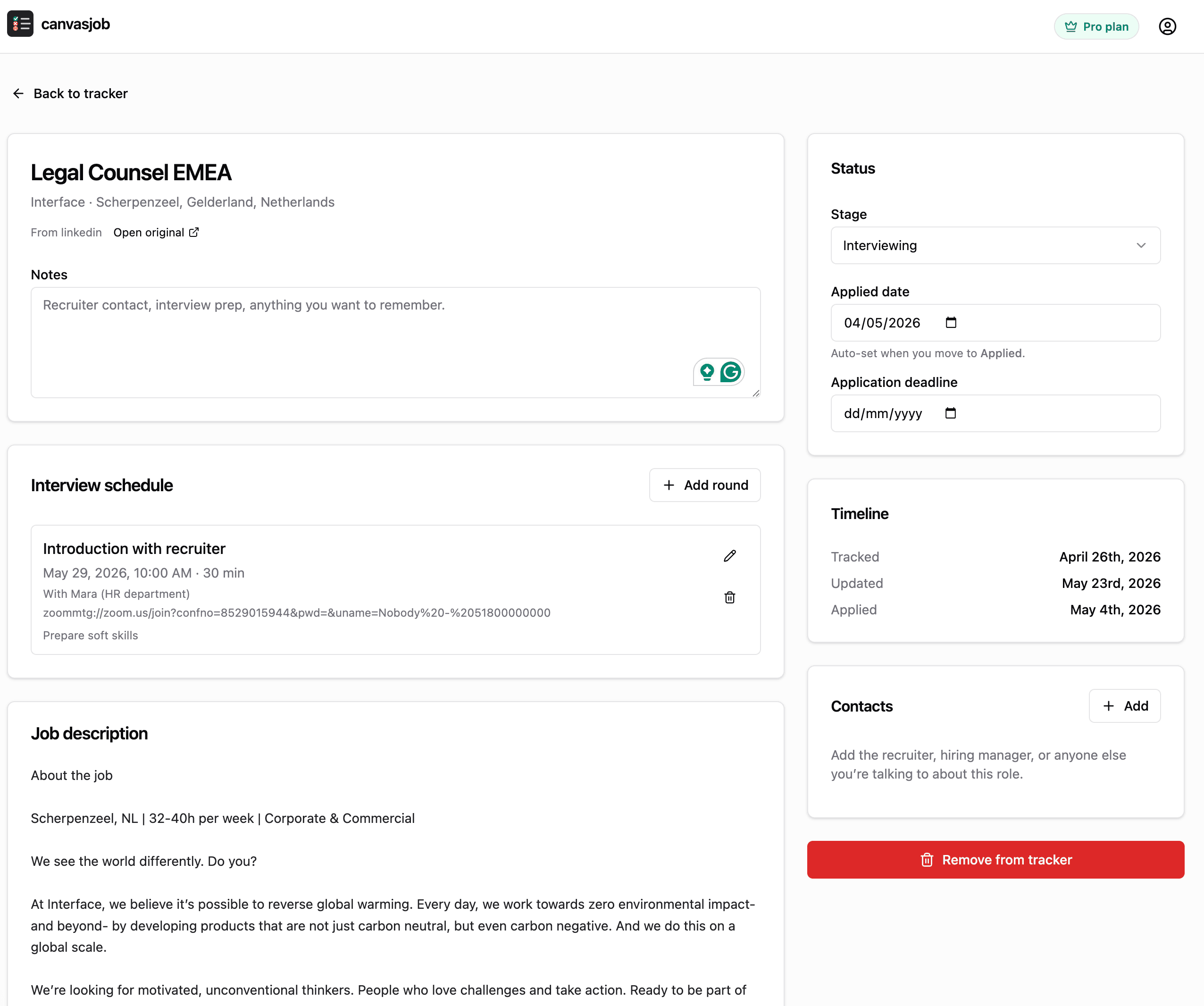Click the green lightbulb suggestion icon in Notes
Viewport: 1204px width, 1006px height.
click(x=707, y=372)
